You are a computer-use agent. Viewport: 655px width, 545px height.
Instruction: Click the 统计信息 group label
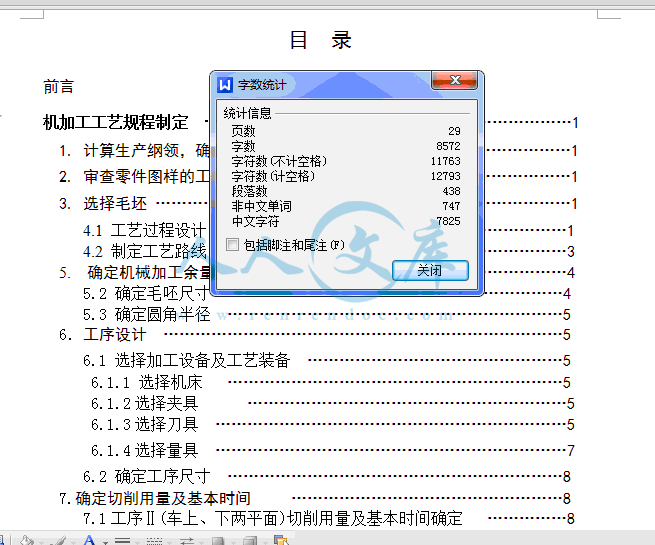click(247, 113)
